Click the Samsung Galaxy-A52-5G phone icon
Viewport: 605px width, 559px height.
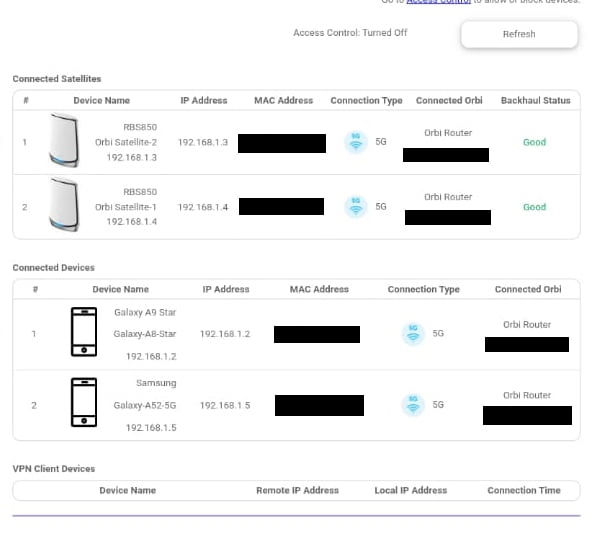tap(84, 402)
